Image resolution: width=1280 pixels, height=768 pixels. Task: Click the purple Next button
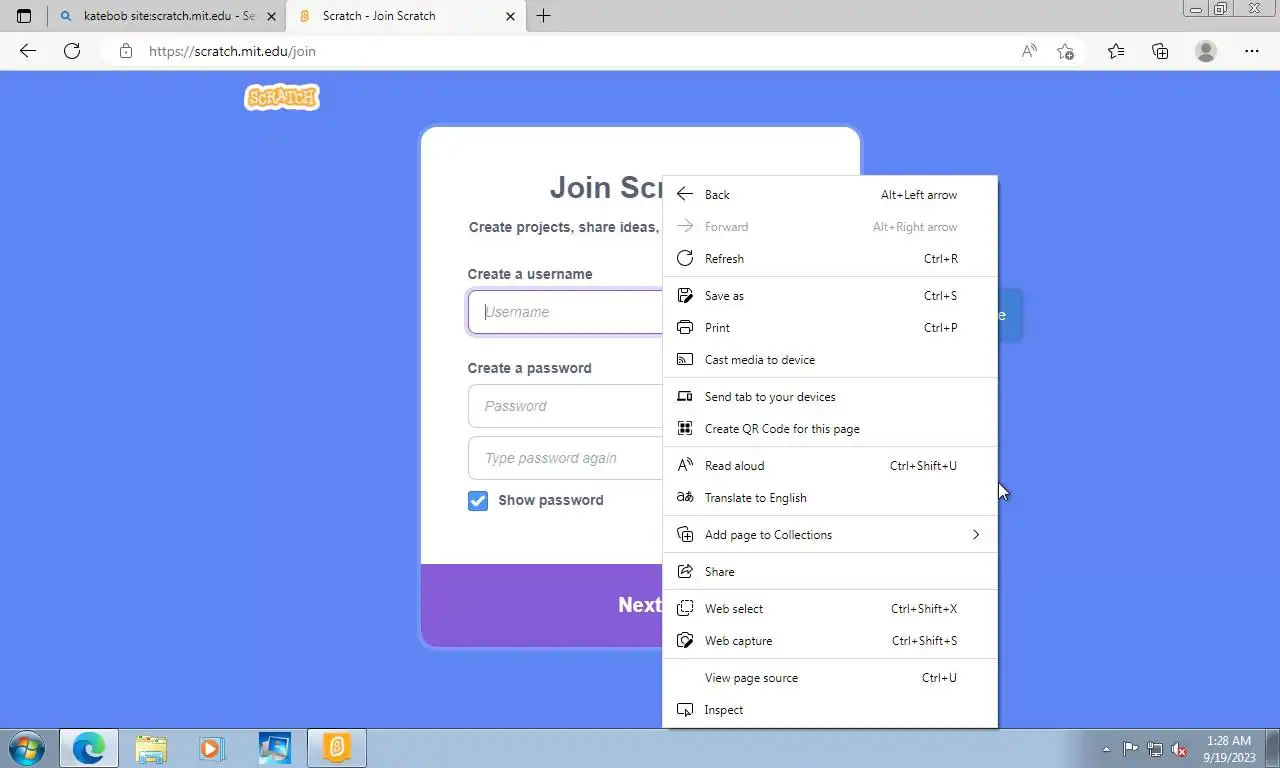tap(542, 605)
